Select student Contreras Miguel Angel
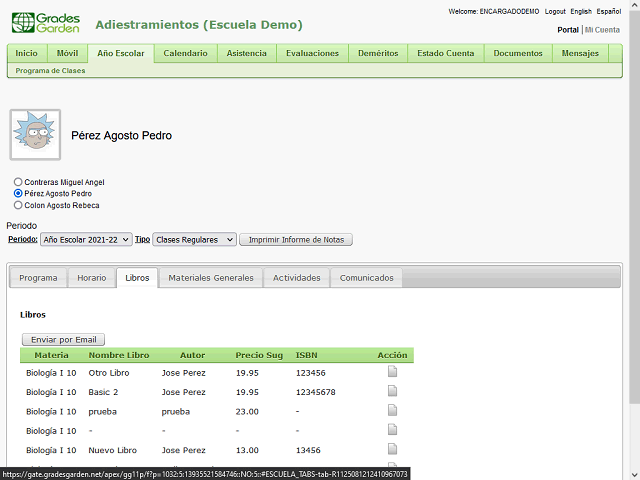 18,182
